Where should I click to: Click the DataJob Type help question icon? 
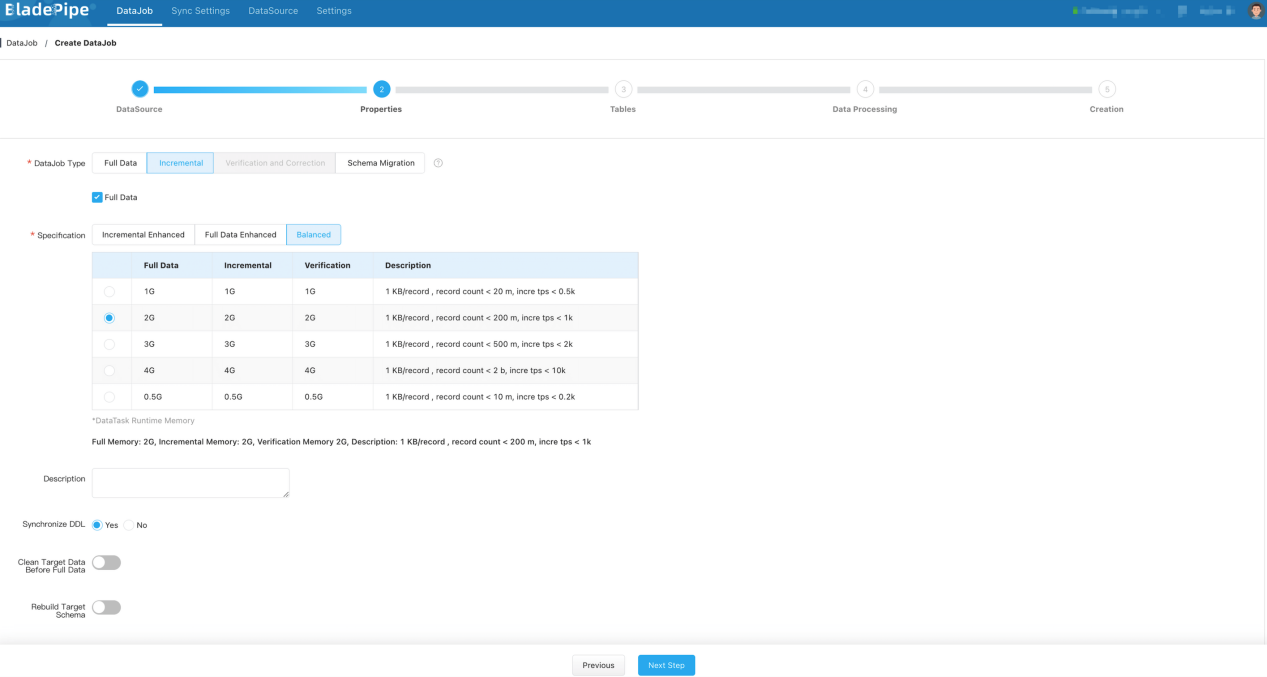coord(438,163)
